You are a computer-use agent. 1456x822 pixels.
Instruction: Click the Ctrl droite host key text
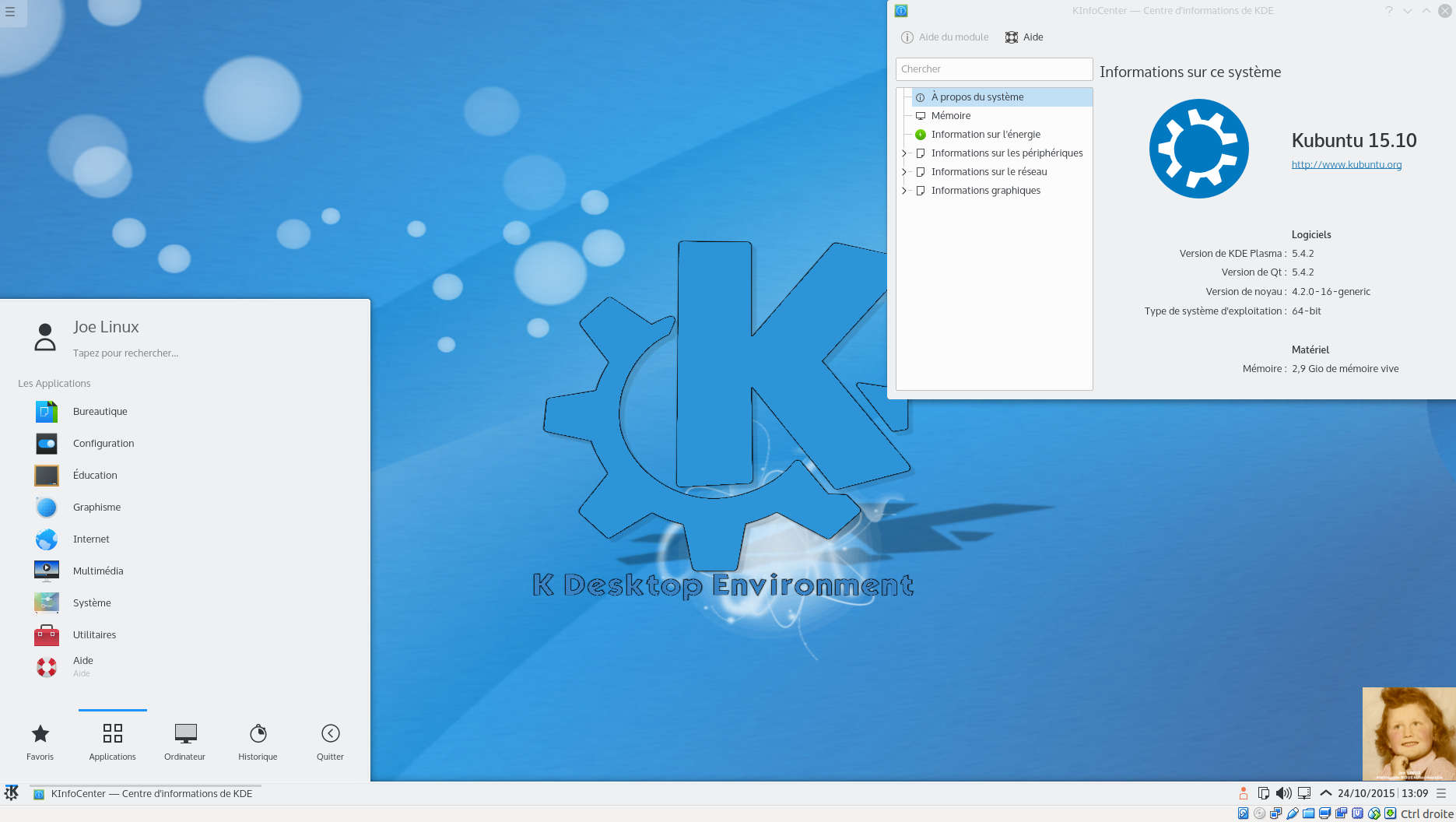tap(1427, 813)
